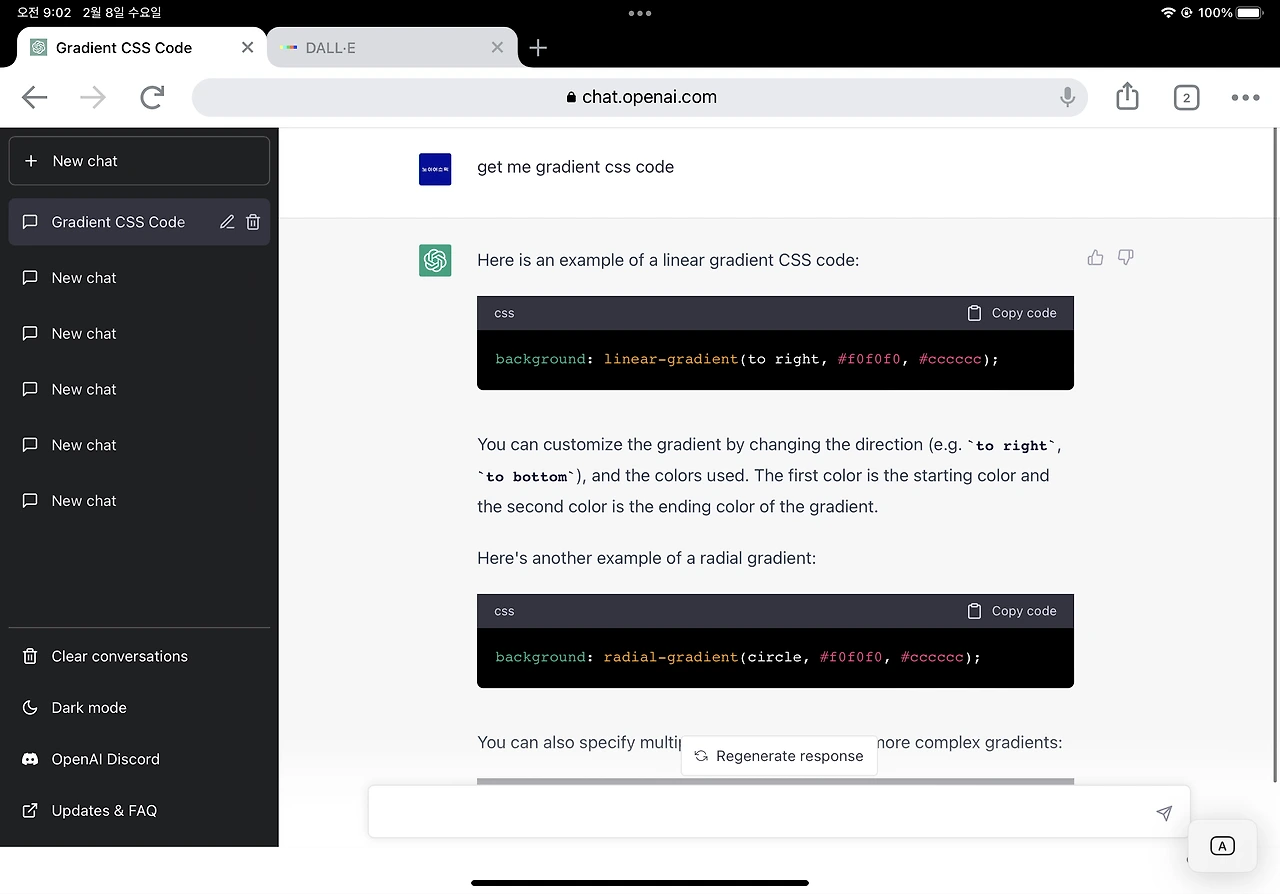Go forward with the browser forward arrow
The height and width of the screenshot is (894, 1280).
pos(93,97)
